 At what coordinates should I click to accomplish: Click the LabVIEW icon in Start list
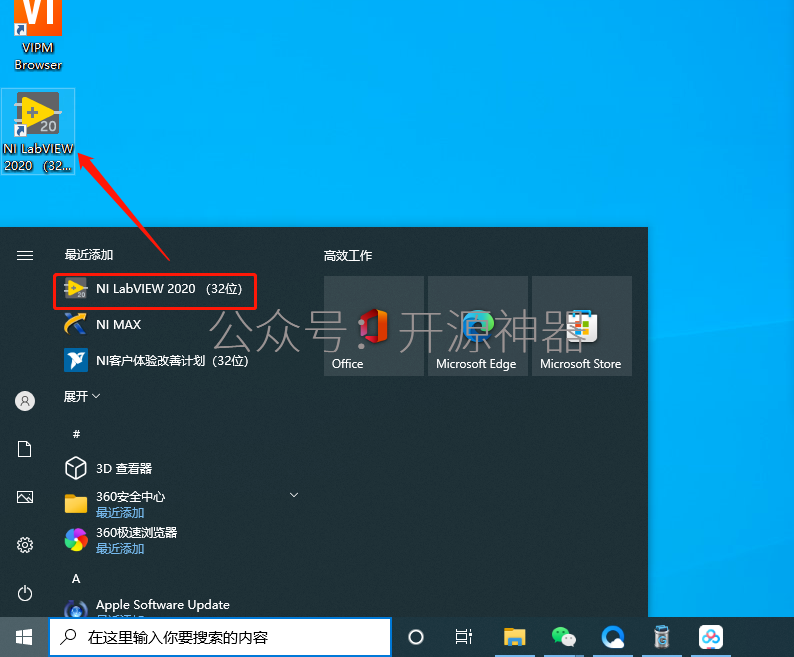pyautogui.click(x=76, y=289)
